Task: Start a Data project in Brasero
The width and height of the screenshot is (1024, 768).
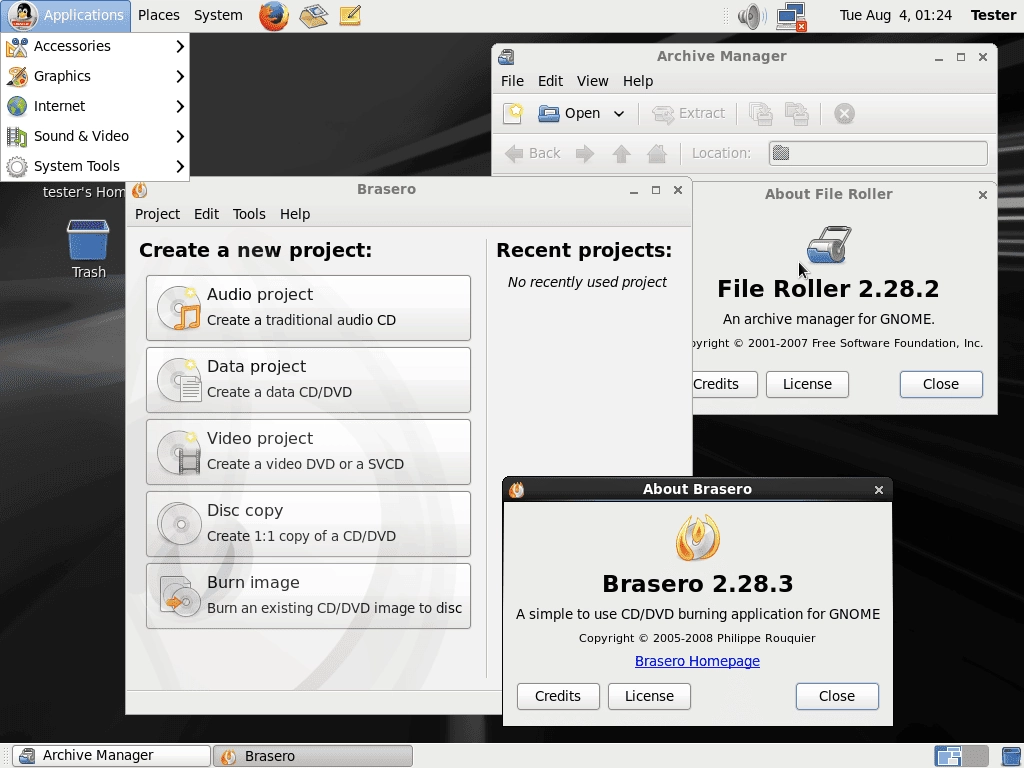Action: (308, 379)
